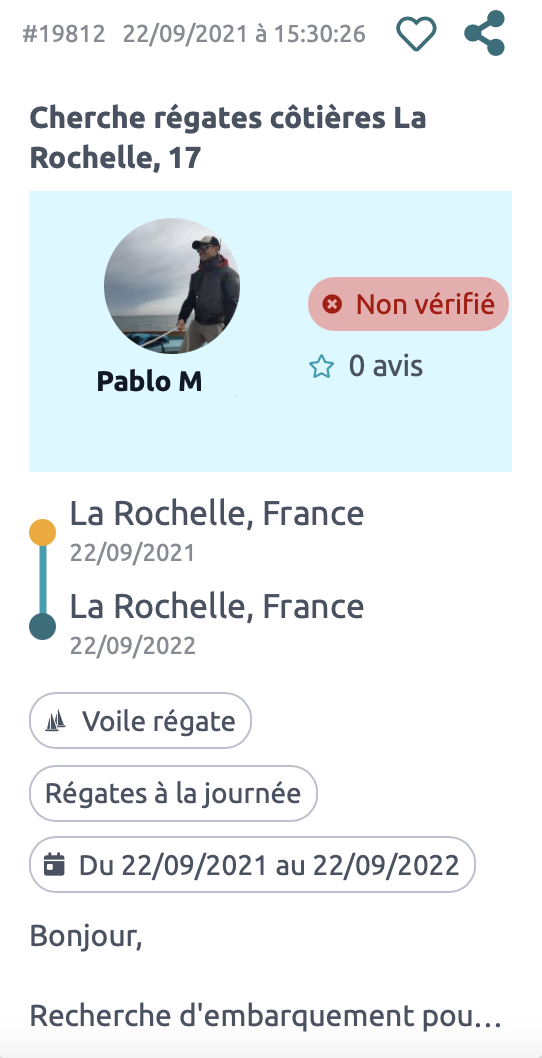Image resolution: width=542 pixels, height=1058 pixels.
Task: Open Pablo M's profile photo
Action: click(x=172, y=285)
